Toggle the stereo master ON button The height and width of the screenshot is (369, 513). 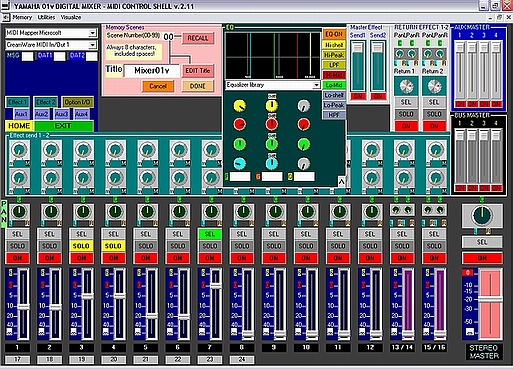pyautogui.click(x=482, y=258)
